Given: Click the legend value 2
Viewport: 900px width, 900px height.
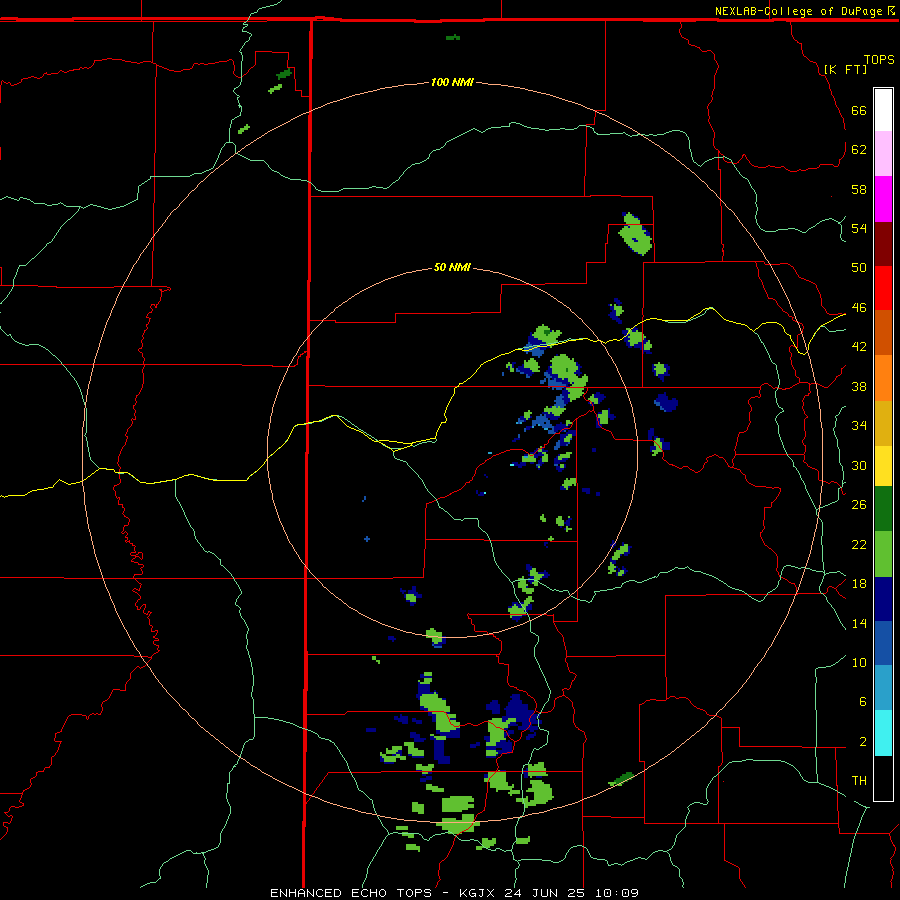Looking at the screenshot, I should 862,741.
